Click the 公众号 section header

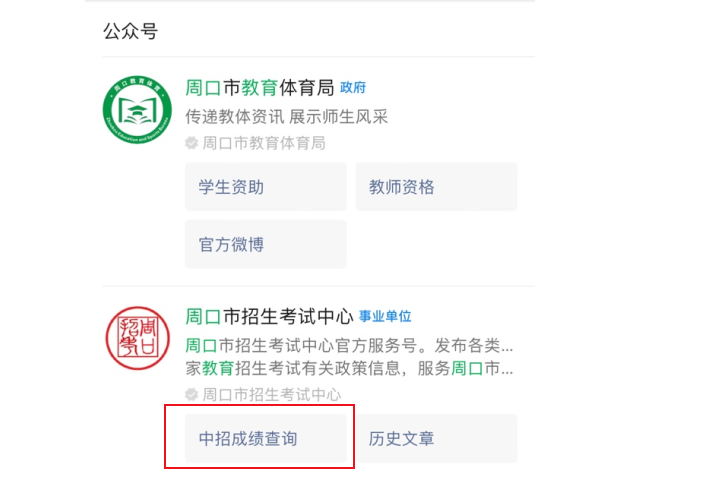pyautogui.click(x=130, y=31)
